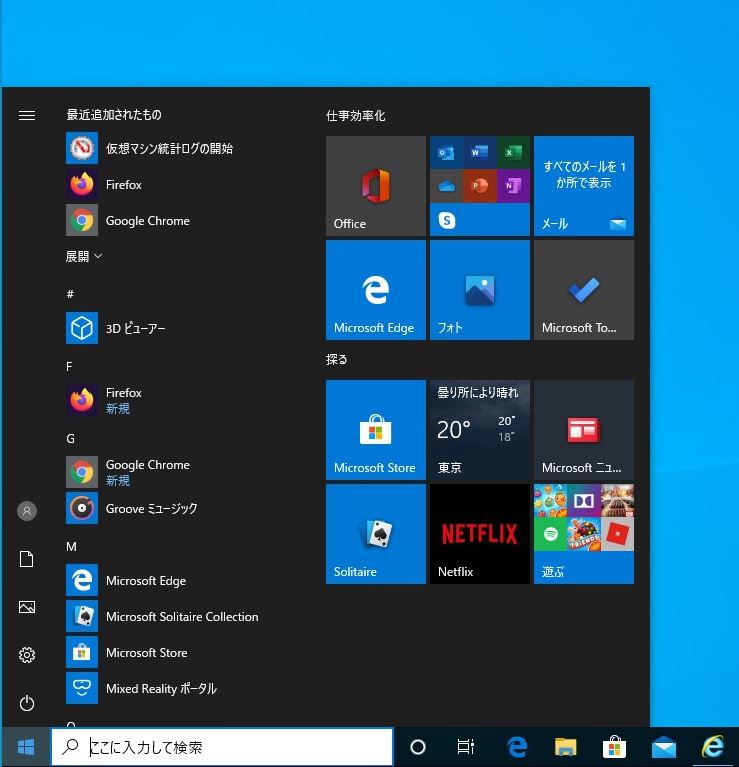739x767 pixels.
Task: Click the Windows Start button
Action: point(26,747)
